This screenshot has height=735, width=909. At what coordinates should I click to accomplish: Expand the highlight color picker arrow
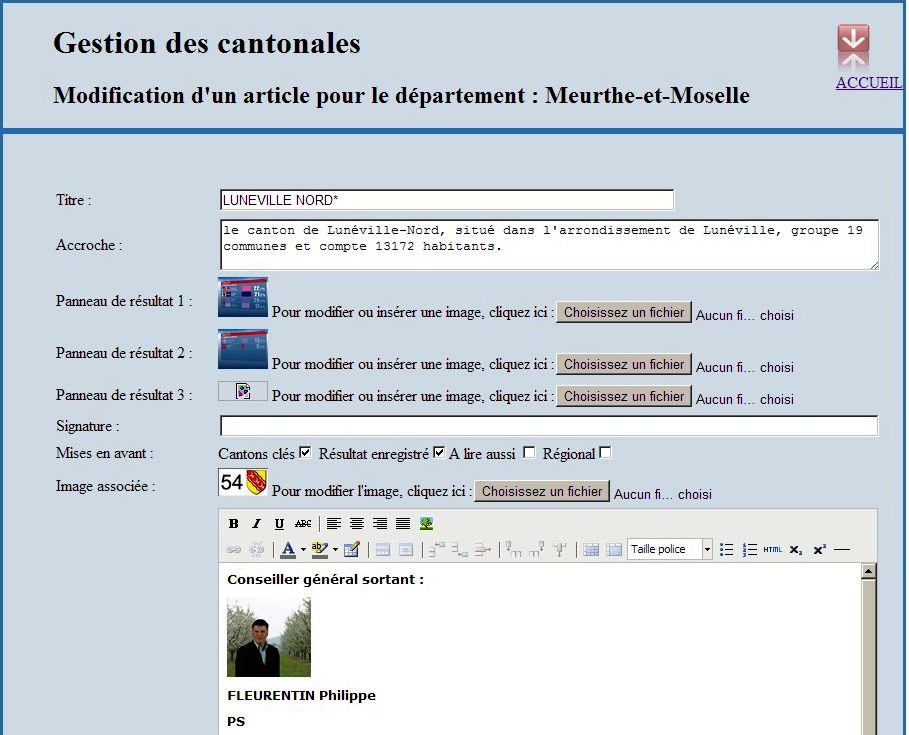coord(335,549)
